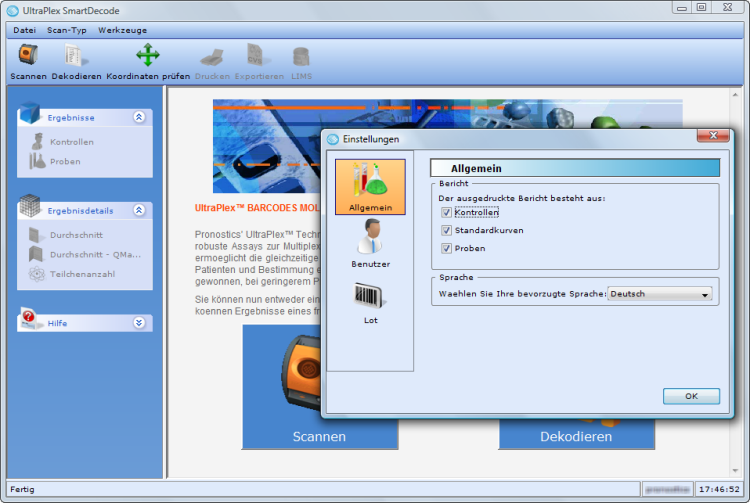750x503 pixels.
Task: Select the Lot barcode settings icon
Action: point(370,304)
